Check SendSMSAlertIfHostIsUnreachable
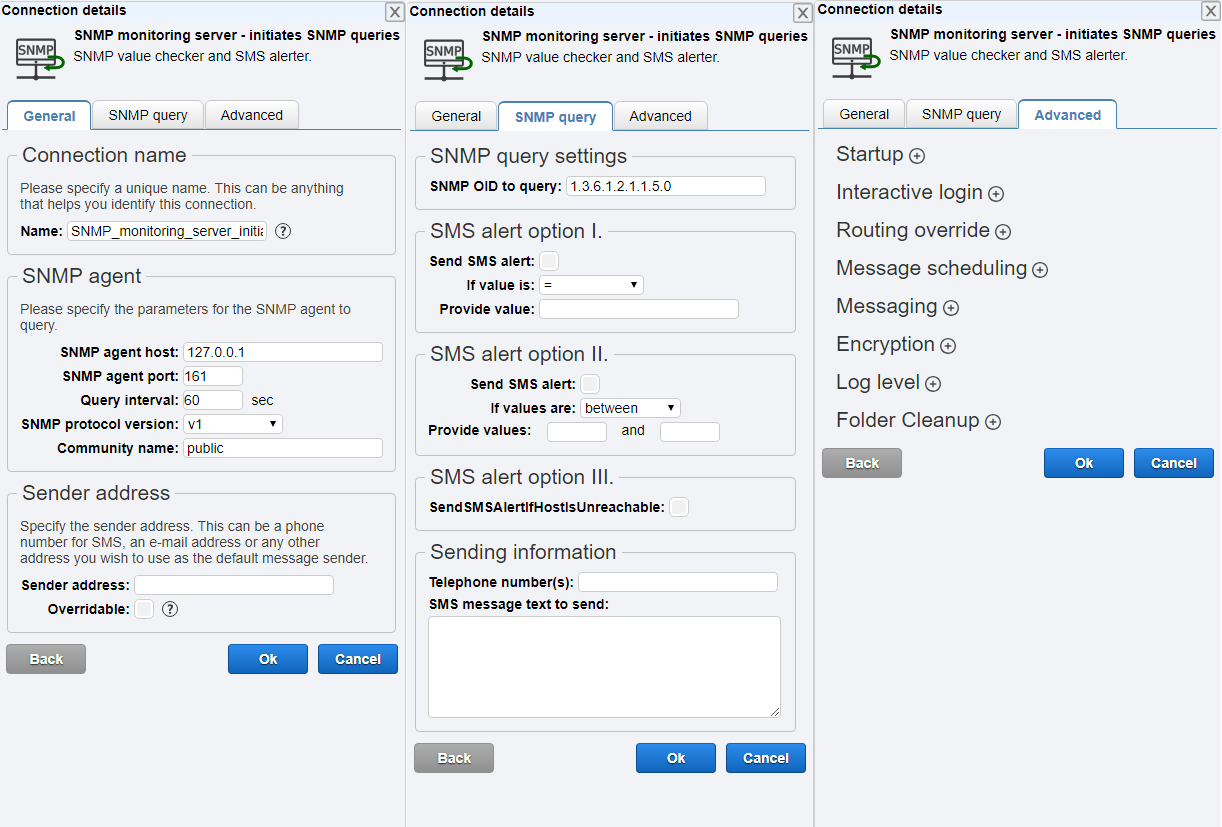This screenshot has width=1222, height=827. pyautogui.click(x=679, y=507)
